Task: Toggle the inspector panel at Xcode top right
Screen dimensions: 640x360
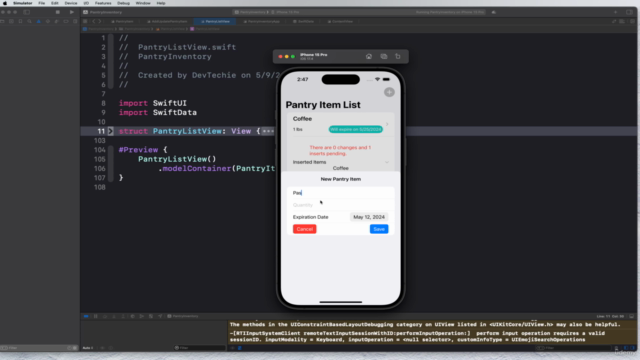Action: 629,12
